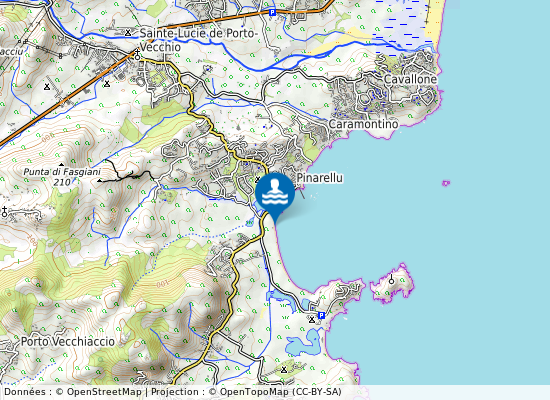
Task: Click the Sainte-Lucie de Porto-Vecchio town label
Action: coord(199,40)
